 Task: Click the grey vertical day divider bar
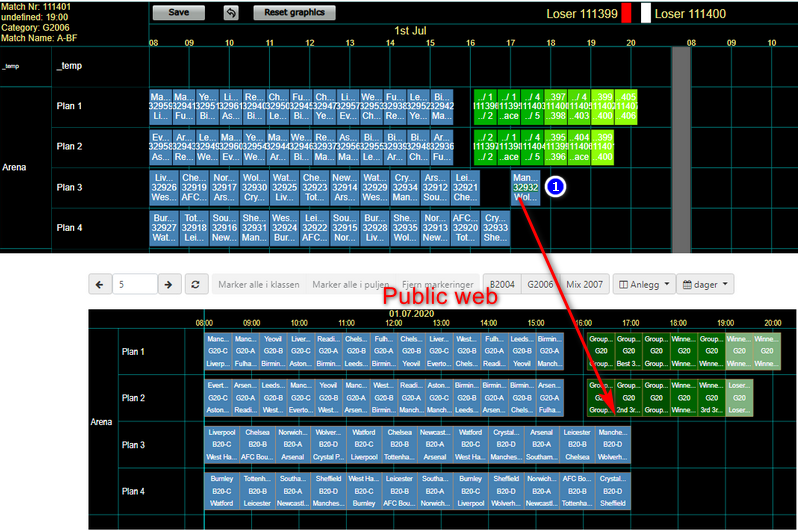point(681,150)
